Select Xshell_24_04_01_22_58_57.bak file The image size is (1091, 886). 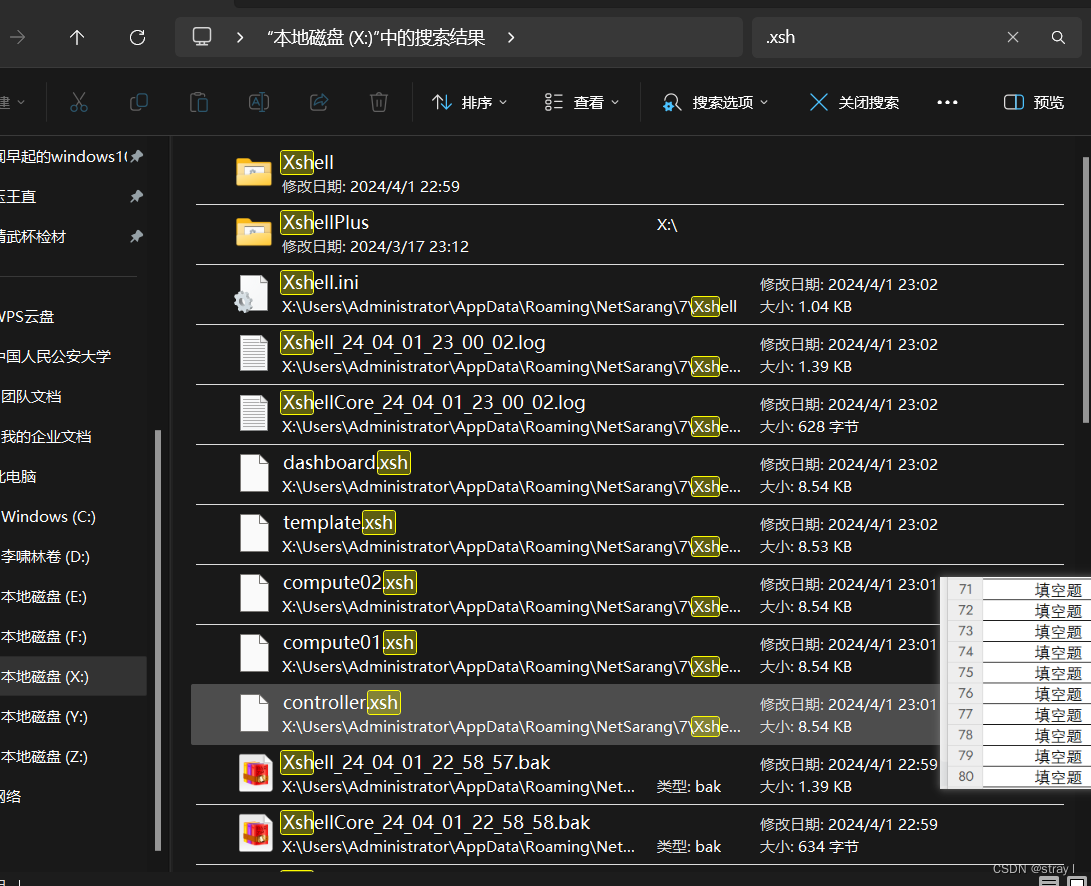coord(567,774)
